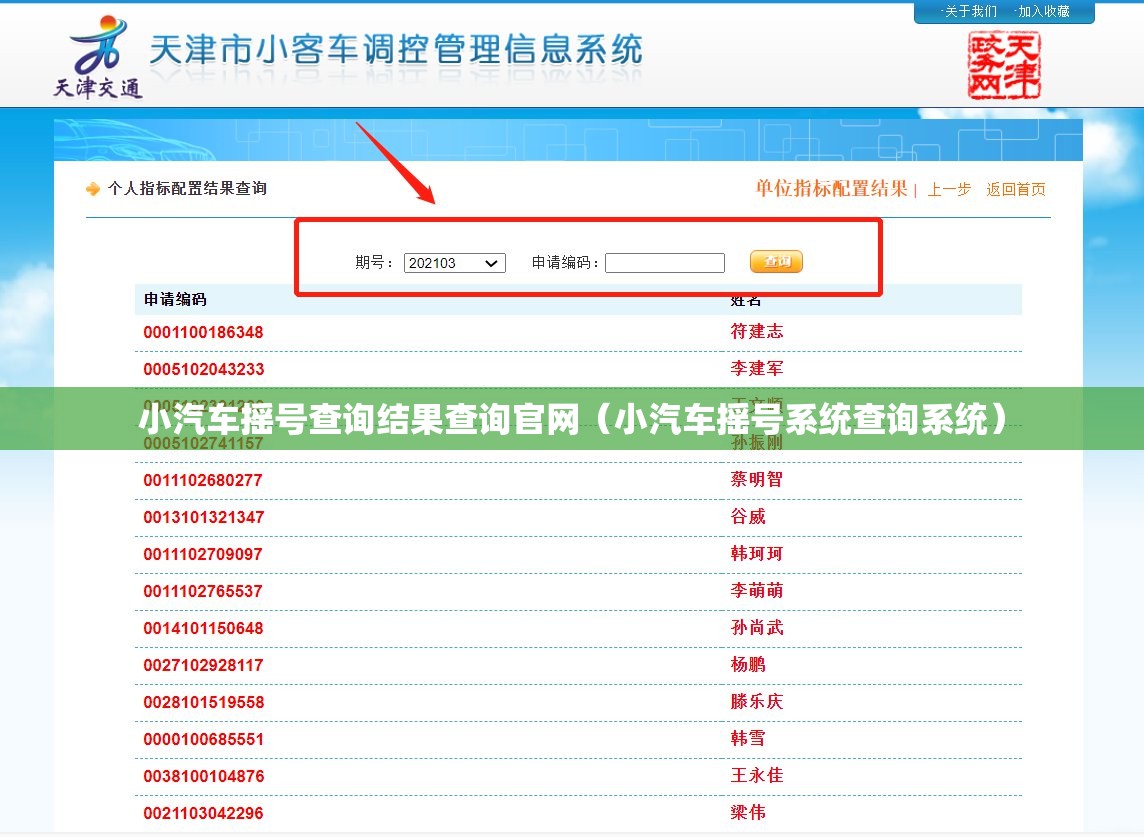This screenshot has height=837, width=1144.
Task: Select application code 001310132​1347
Action: pyautogui.click(x=203, y=517)
